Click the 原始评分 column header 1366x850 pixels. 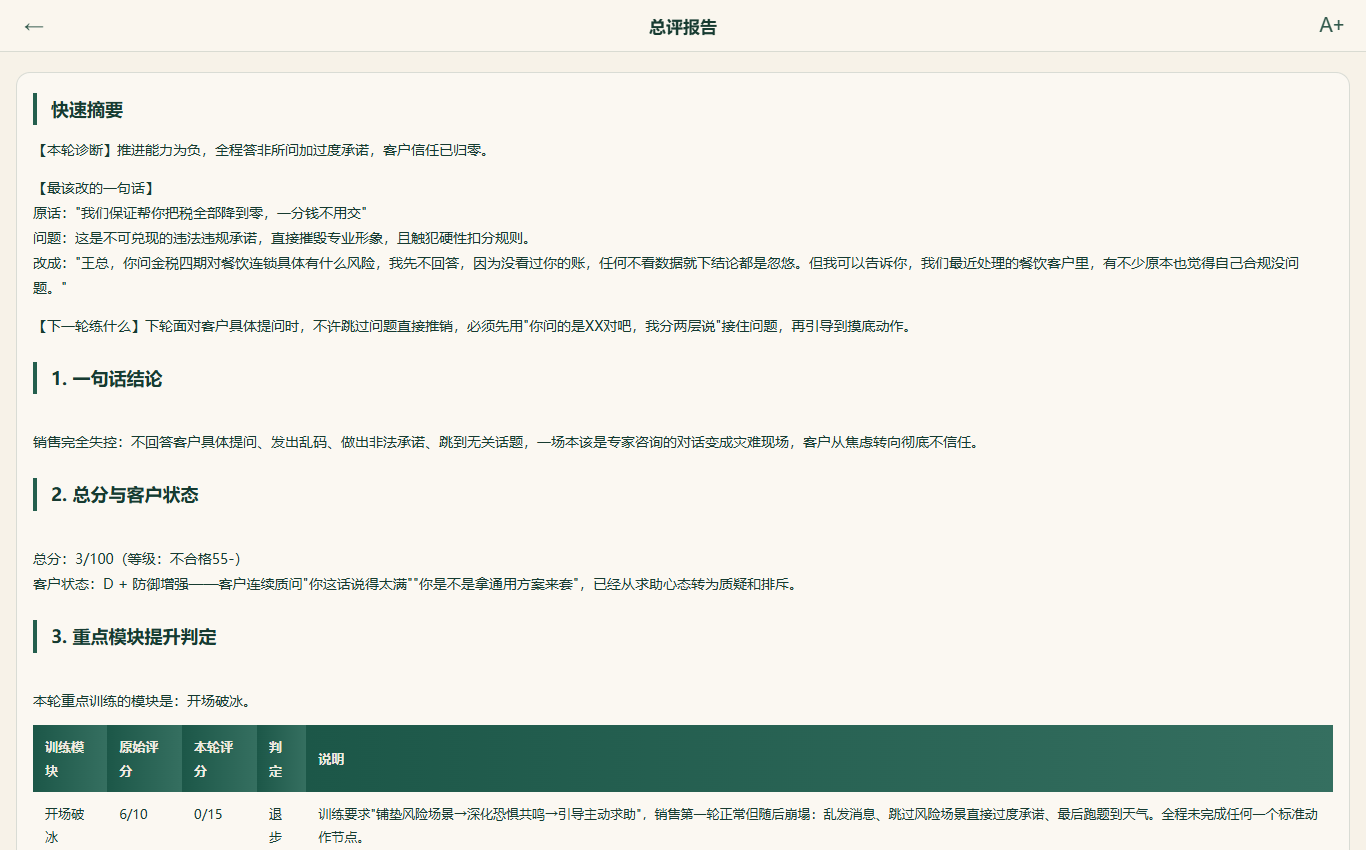(145, 759)
